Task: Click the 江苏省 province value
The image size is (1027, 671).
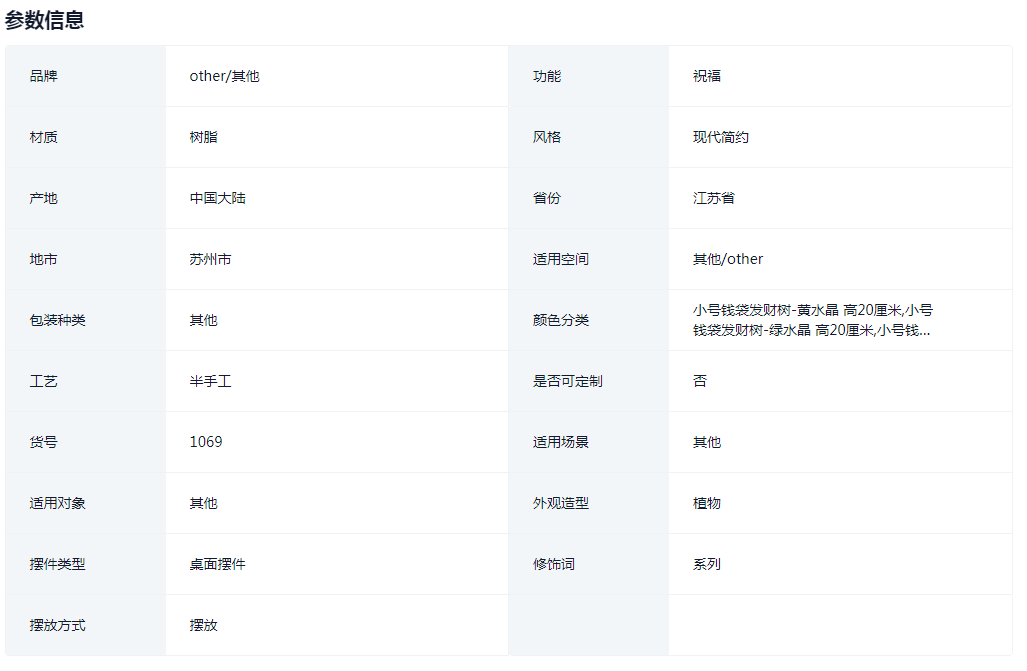Action: 713,197
